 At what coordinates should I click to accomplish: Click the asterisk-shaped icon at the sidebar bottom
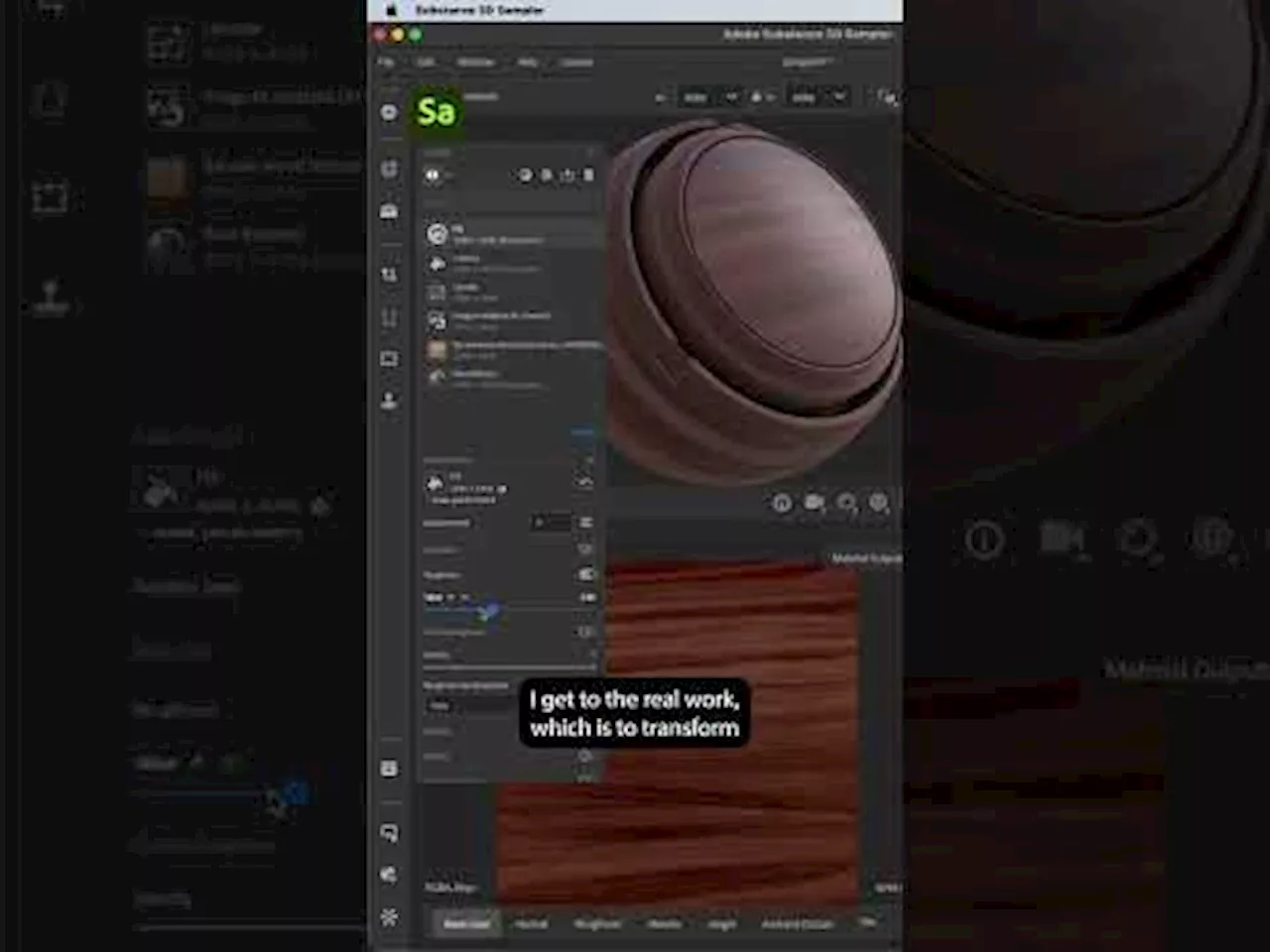389,916
